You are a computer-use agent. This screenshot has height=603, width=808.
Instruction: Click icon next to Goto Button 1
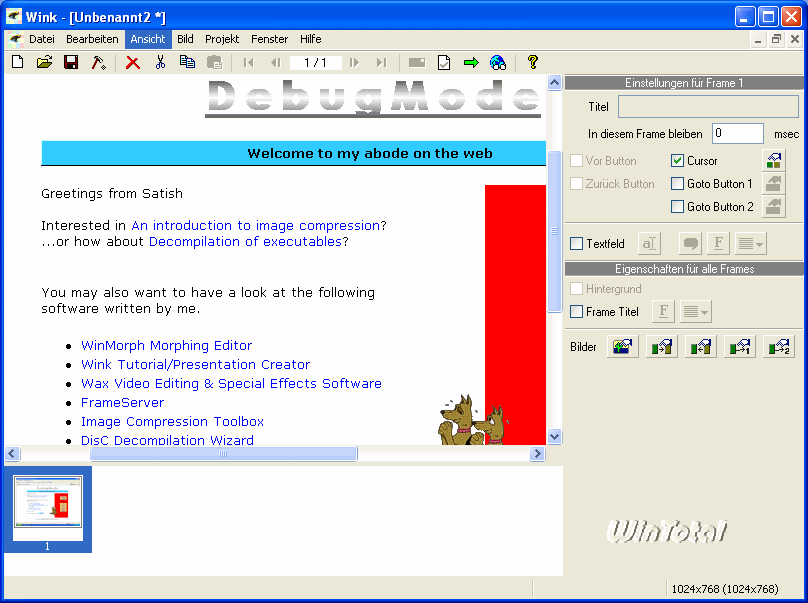773,183
